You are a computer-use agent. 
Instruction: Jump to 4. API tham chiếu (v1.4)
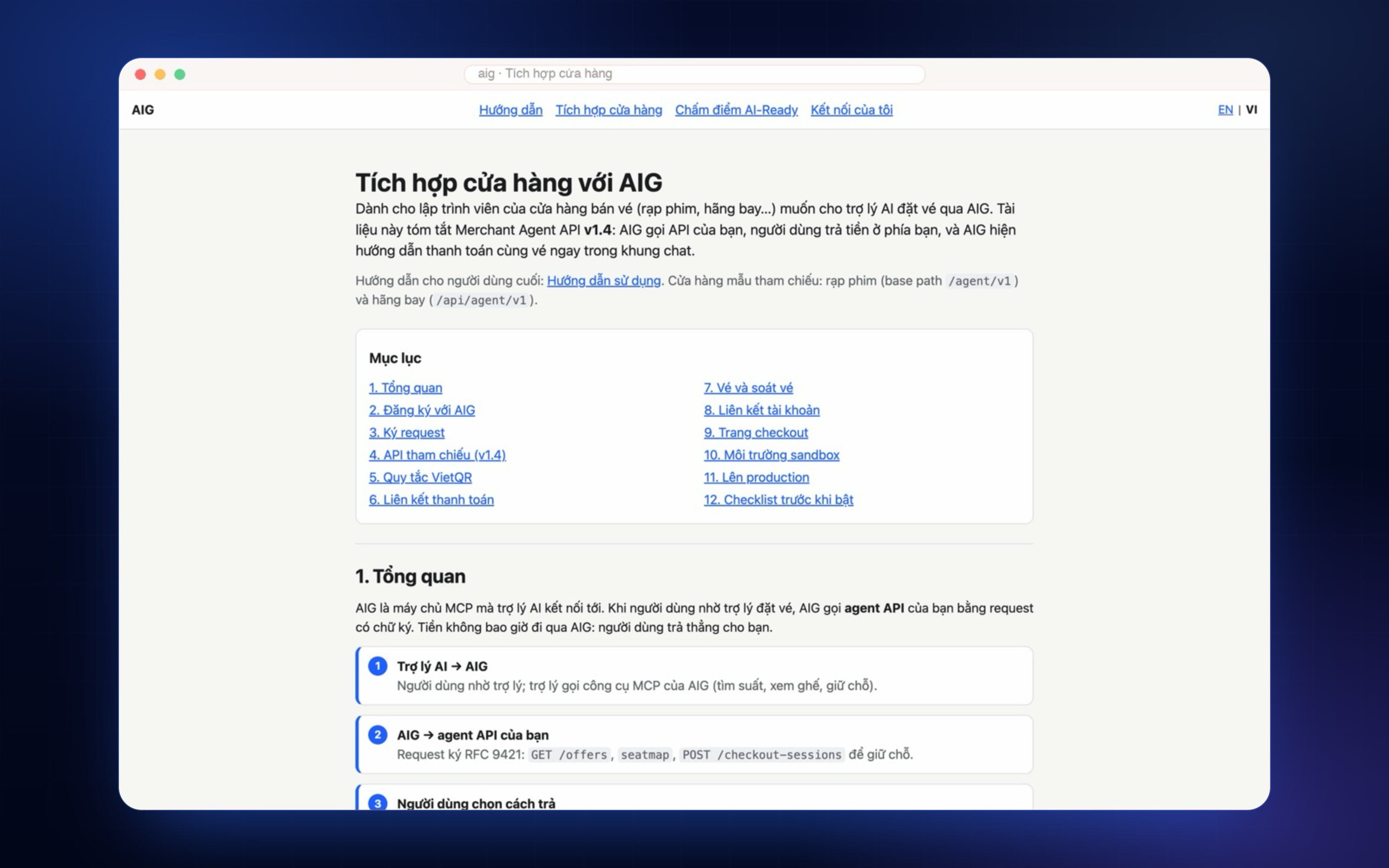coord(437,455)
